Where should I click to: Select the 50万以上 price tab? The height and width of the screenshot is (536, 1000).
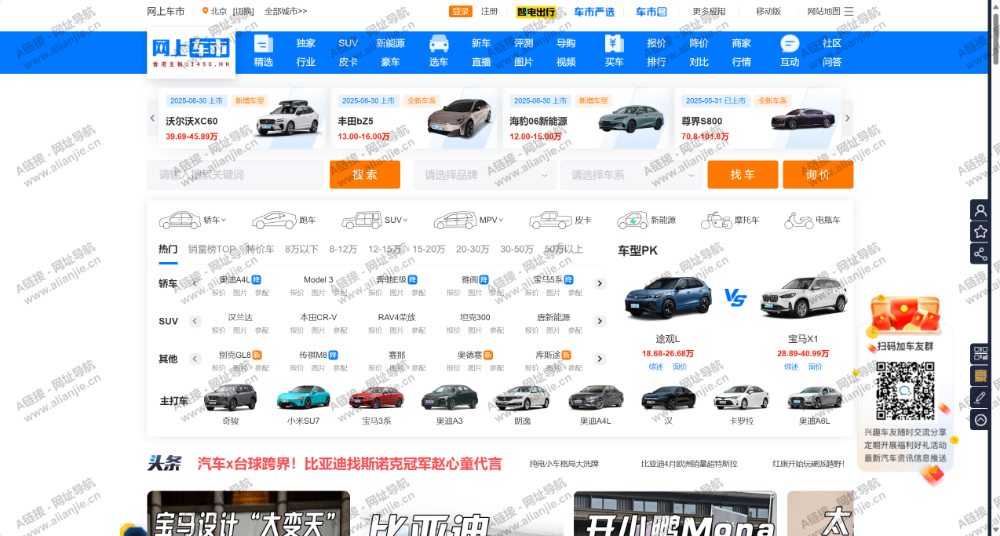point(564,249)
